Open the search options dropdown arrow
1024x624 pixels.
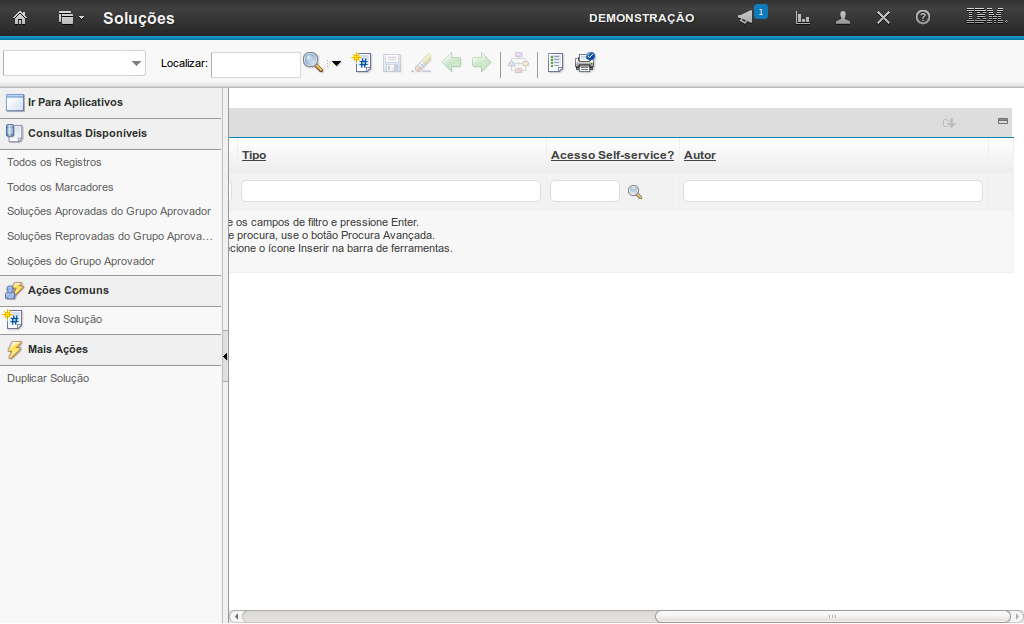(x=336, y=64)
